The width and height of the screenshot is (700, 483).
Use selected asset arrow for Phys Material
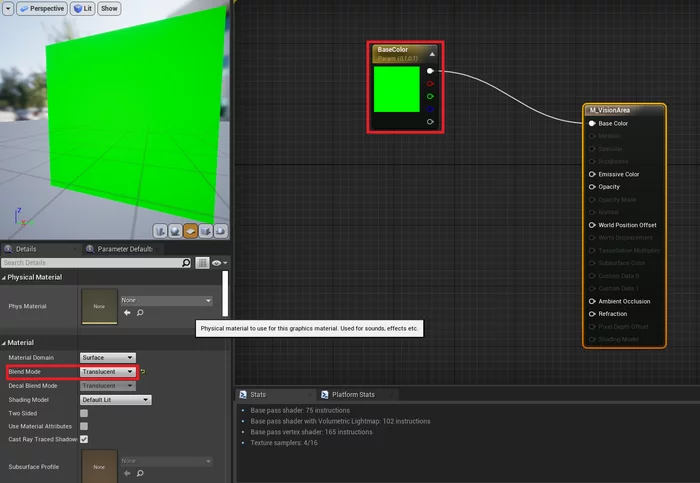[x=127, y=313]
